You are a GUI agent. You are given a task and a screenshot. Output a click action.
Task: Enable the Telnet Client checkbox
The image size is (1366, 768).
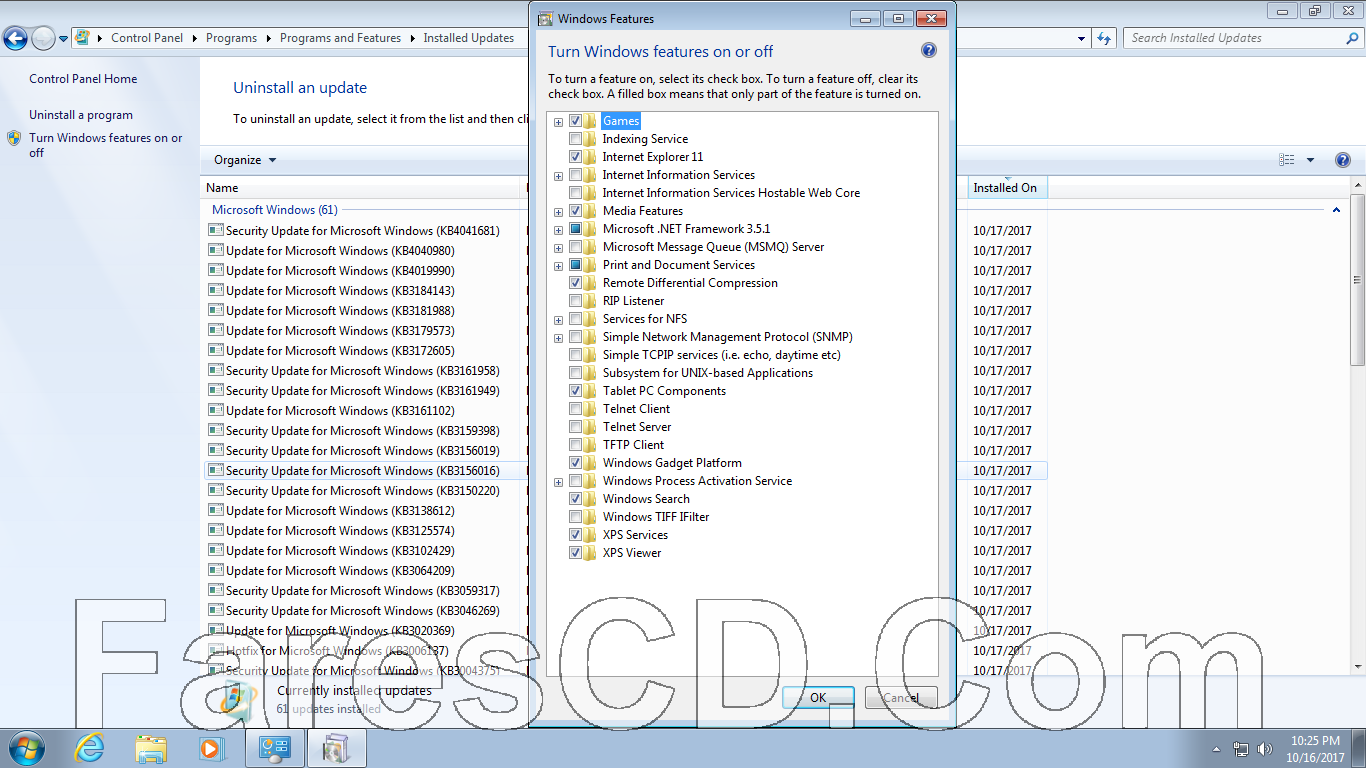[575, 409]
